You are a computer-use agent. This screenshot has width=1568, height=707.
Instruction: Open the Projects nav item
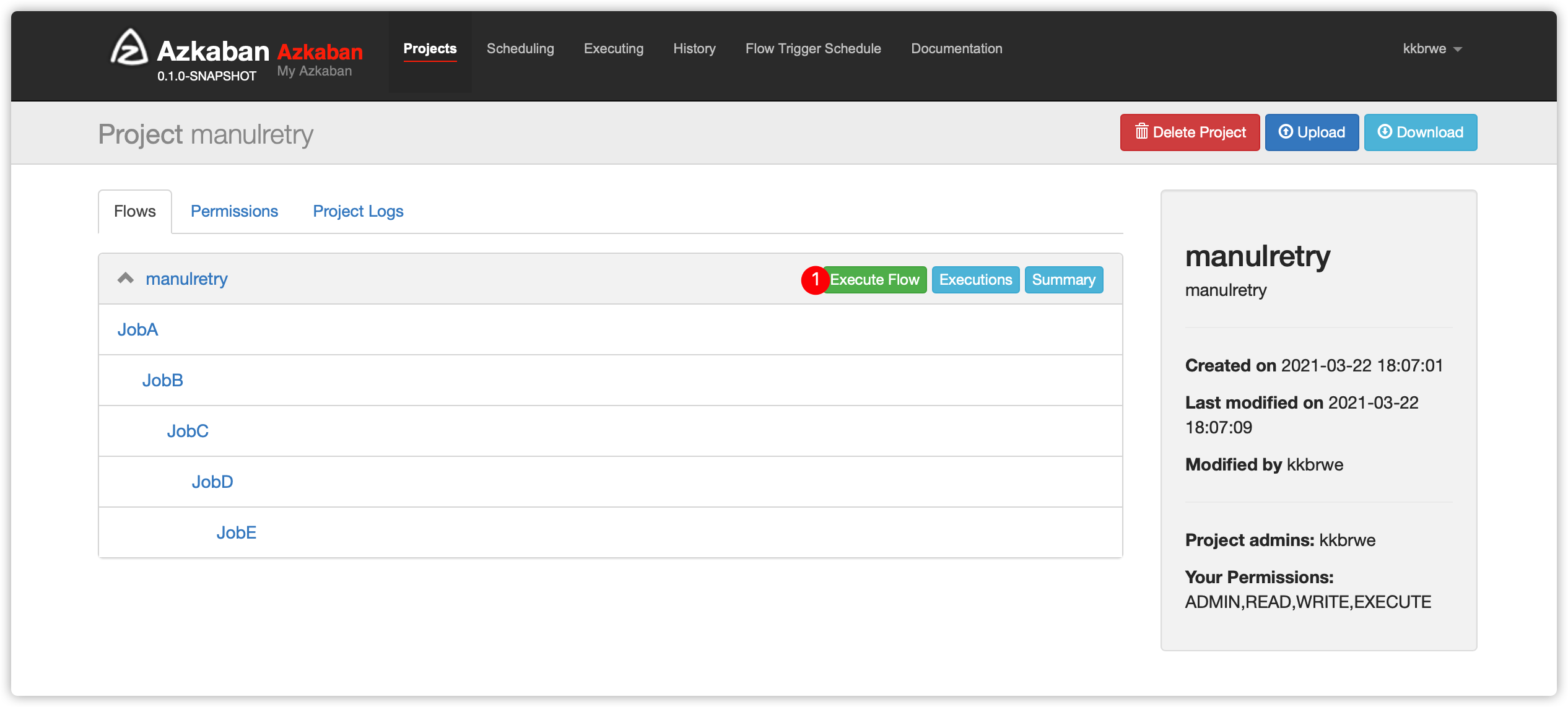[430, 49]
